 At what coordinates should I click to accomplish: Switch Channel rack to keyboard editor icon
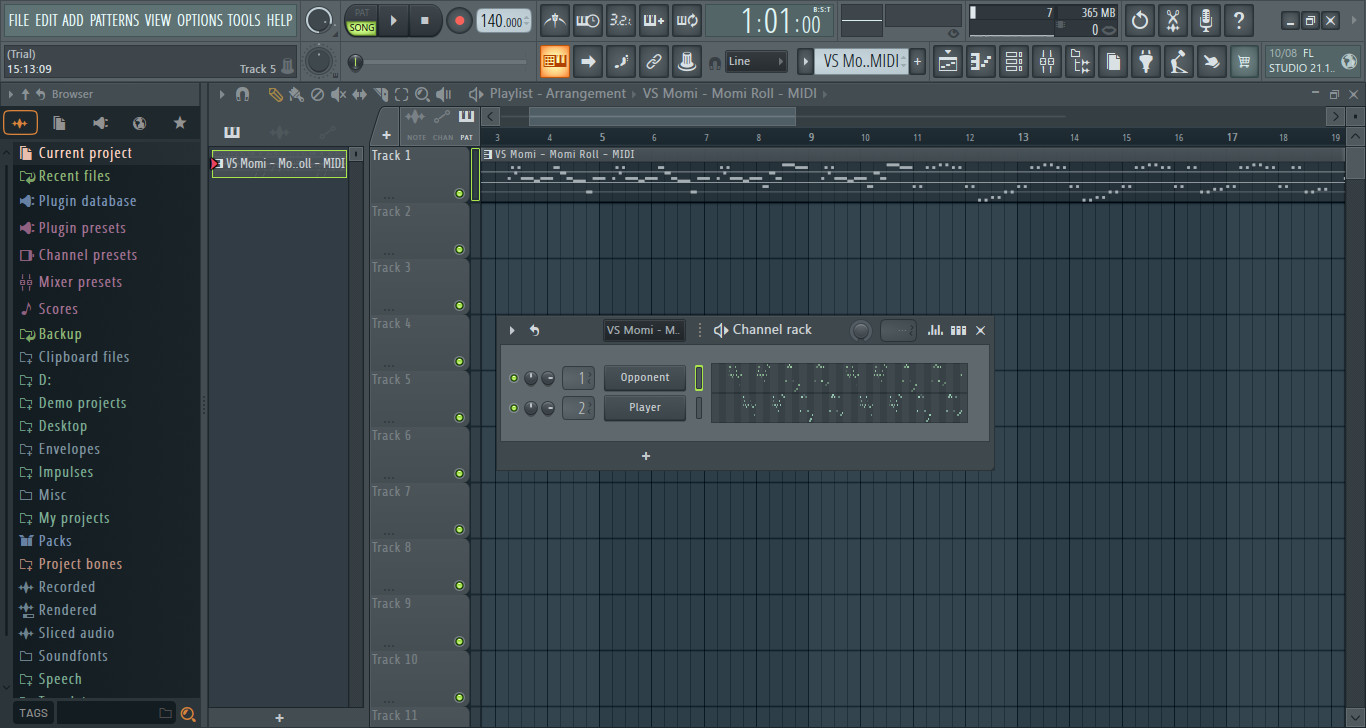958,330
